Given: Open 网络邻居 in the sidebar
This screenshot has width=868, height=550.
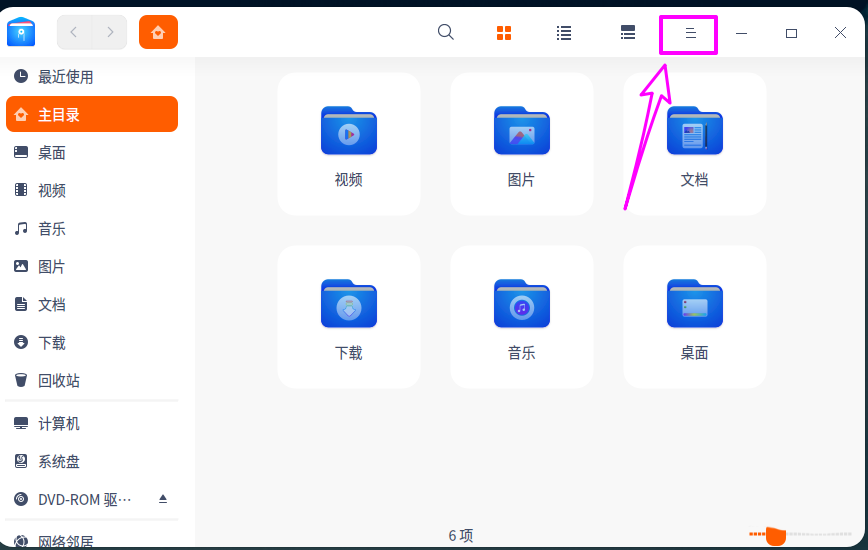Looking at the screenshot, I should 92,540.
